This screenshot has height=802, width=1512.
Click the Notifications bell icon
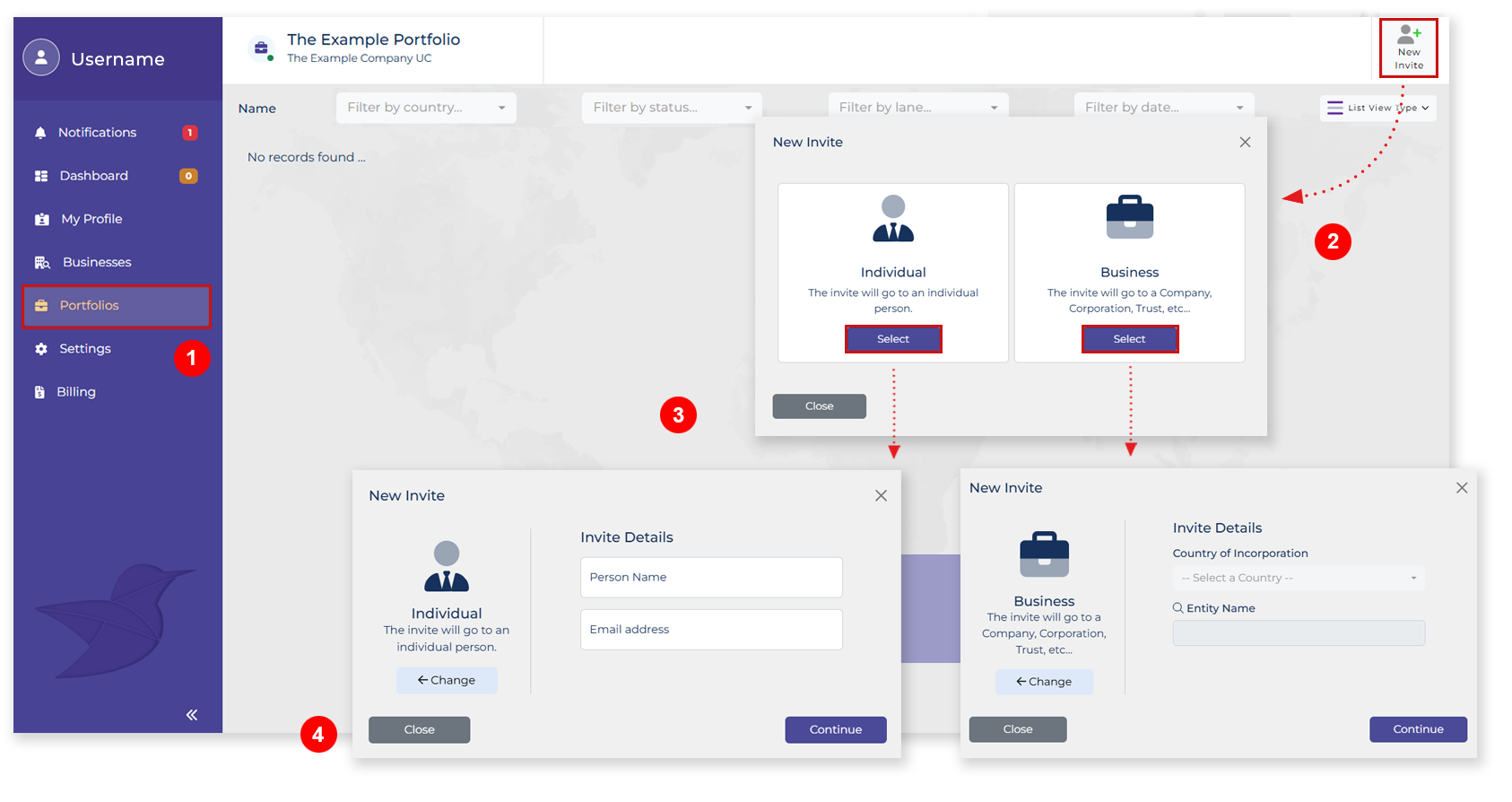coord(40,133)
